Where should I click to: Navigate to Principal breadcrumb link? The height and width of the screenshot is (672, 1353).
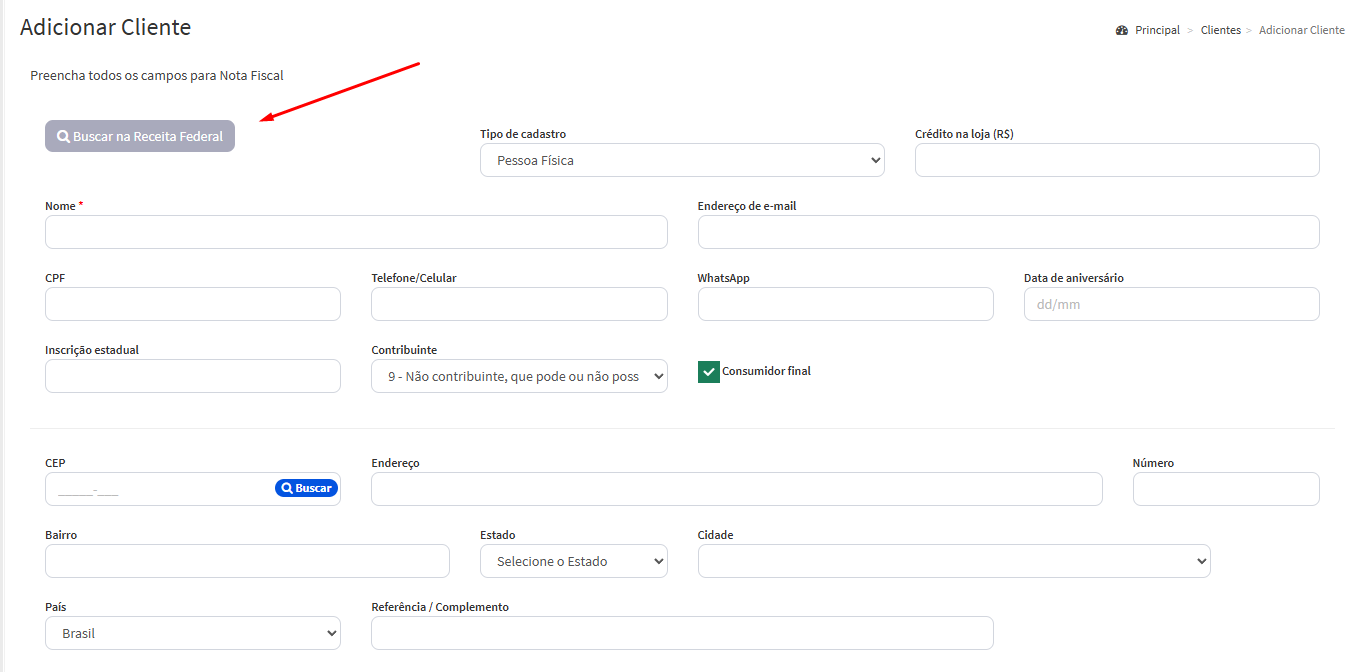coord(1157,31)
